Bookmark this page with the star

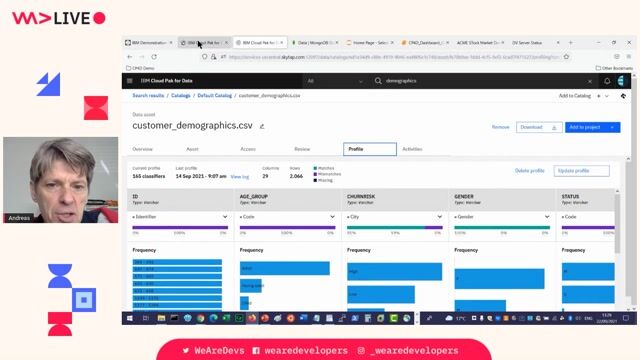point(566,57)
